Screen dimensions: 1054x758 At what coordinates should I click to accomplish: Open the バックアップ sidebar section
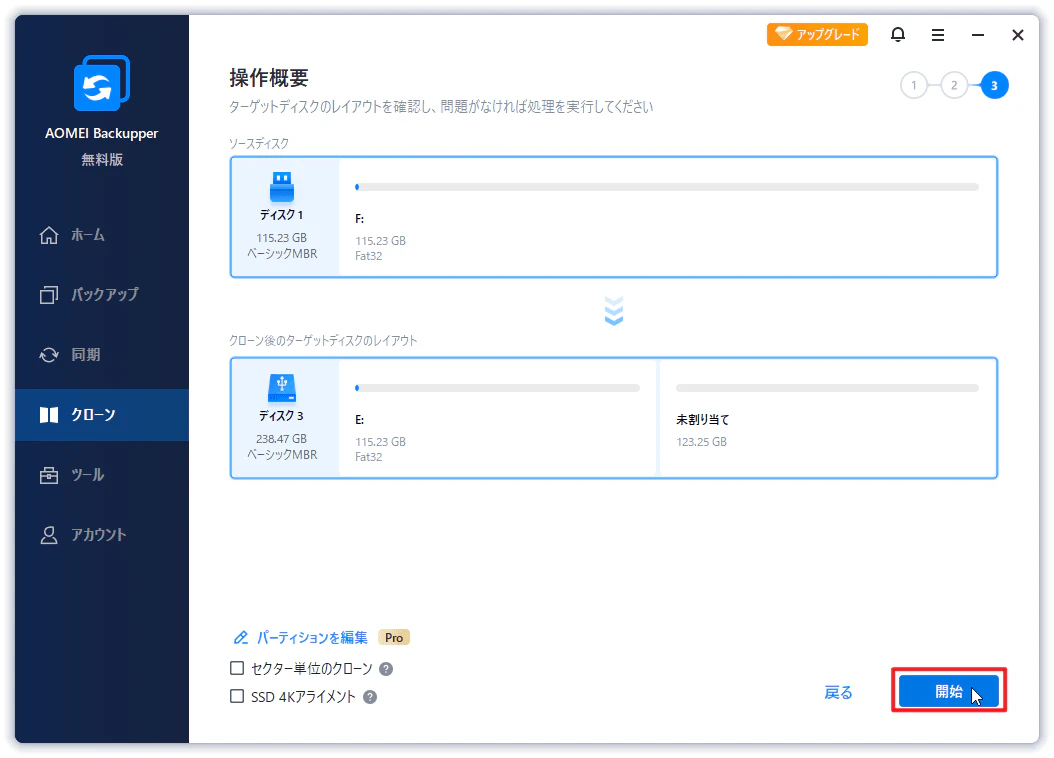(102, 294)
